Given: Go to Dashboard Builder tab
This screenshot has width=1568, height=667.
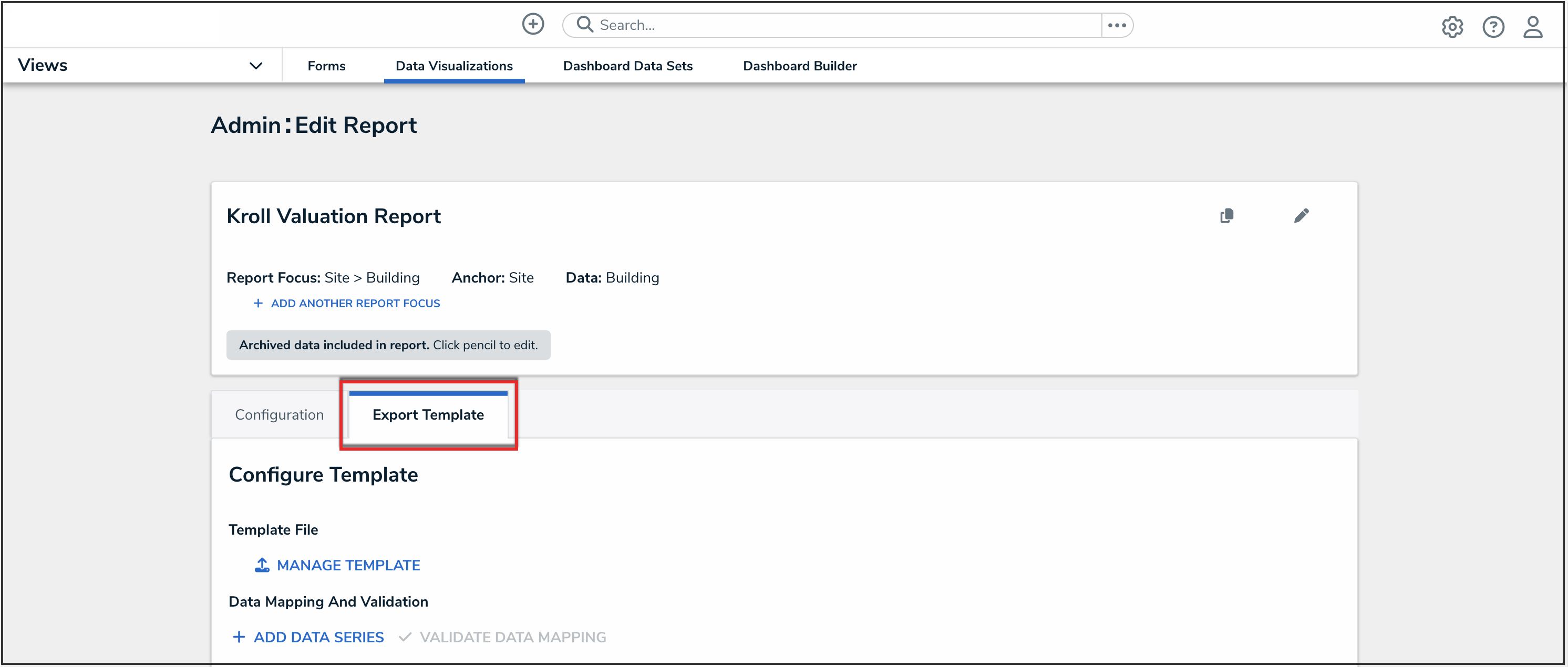Looking at the screenshot, I should pos(799,66).
